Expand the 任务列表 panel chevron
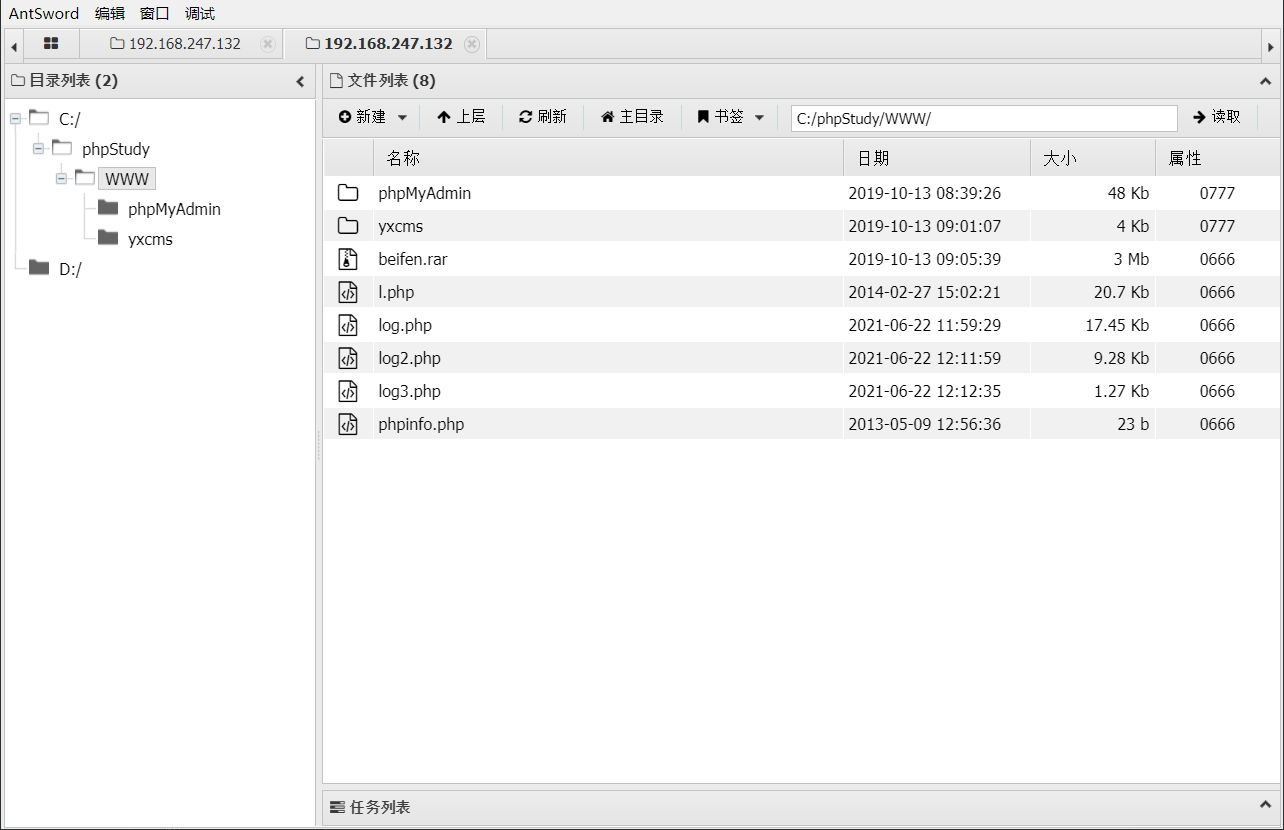The width and height of the screenshot is (1284, 830). pyautogui.click(x=1265, y=806)
